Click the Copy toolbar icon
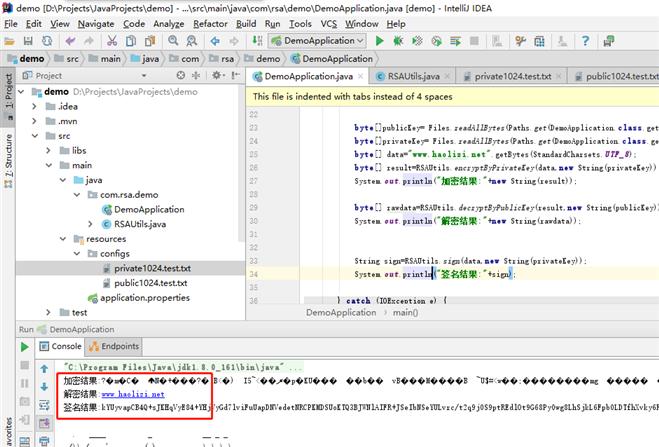 pos(131,41)
